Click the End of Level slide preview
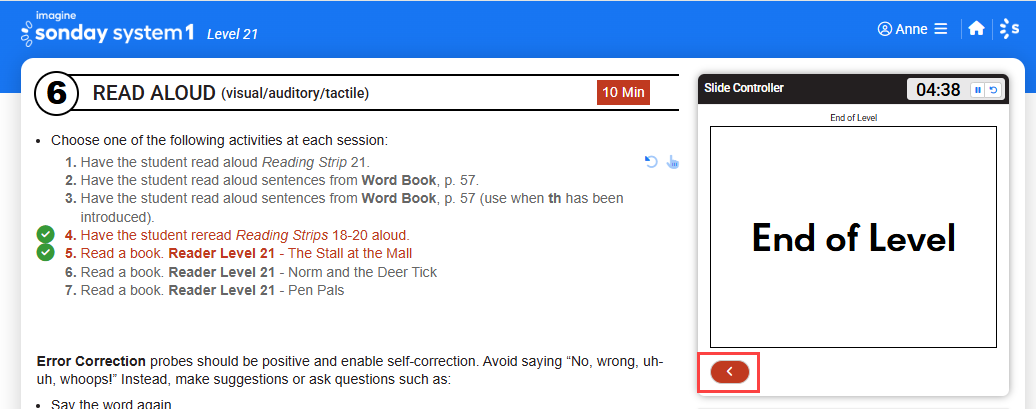Image resolution: width=1036 pixels, height=409 pixels. pyautogui.click(x=853, y=237)
